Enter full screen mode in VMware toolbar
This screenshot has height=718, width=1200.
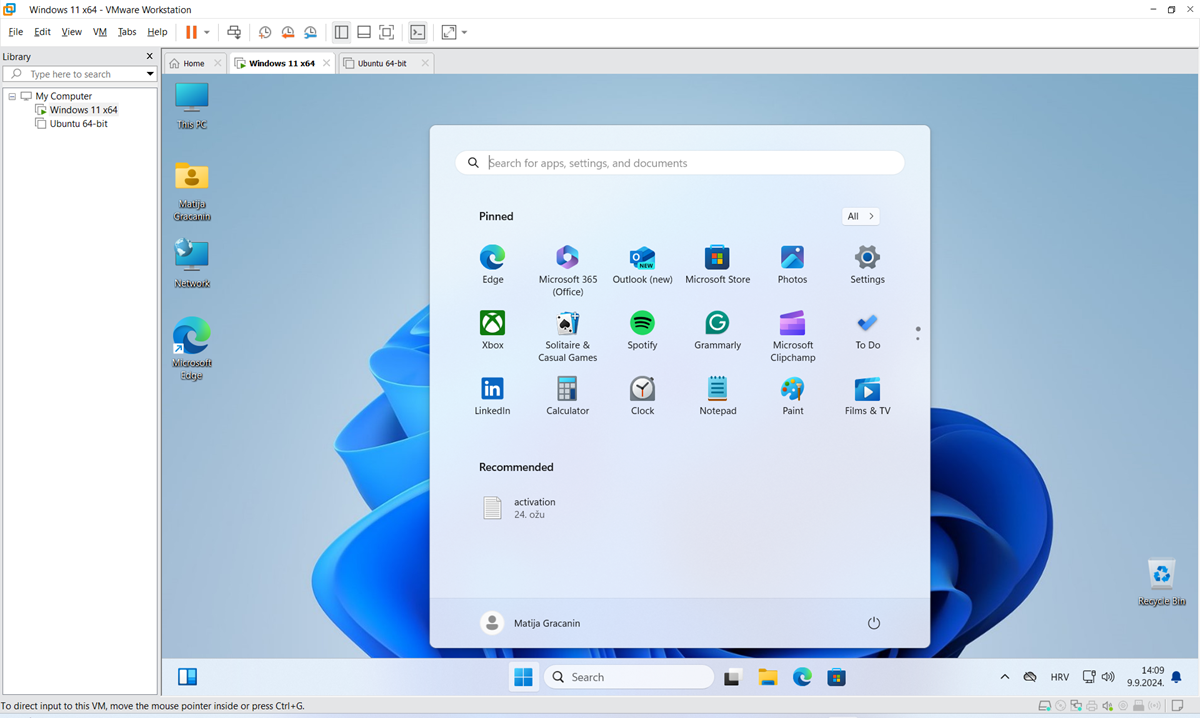point(387,32)
